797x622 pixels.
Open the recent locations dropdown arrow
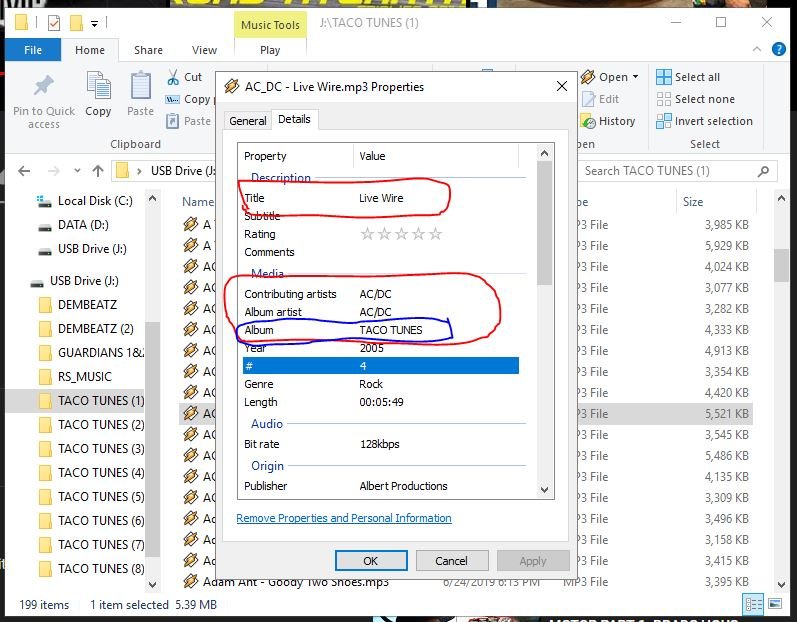77,171
